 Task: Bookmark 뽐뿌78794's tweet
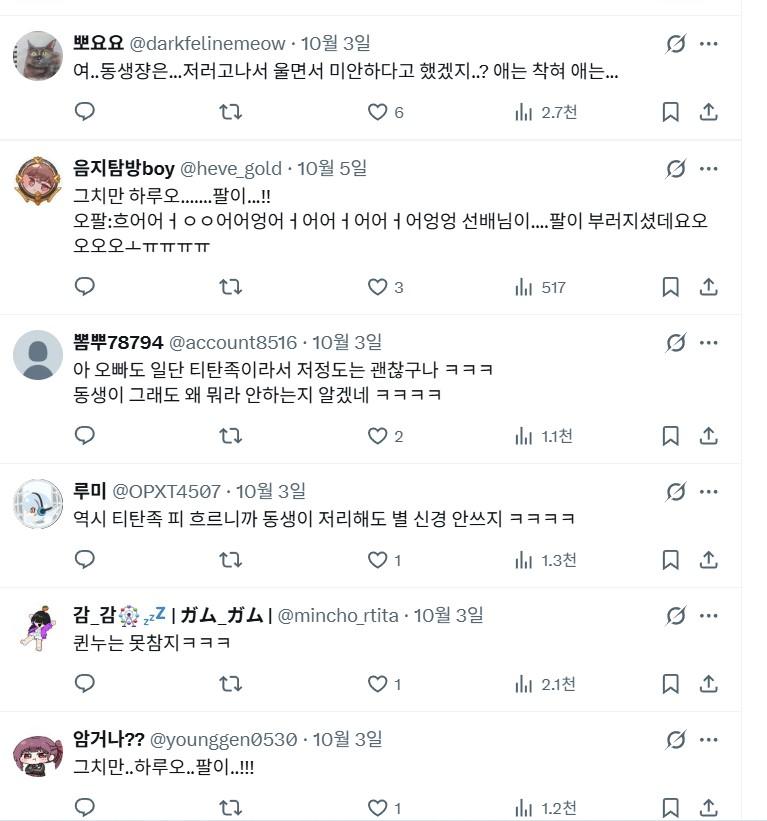[670, 436]
